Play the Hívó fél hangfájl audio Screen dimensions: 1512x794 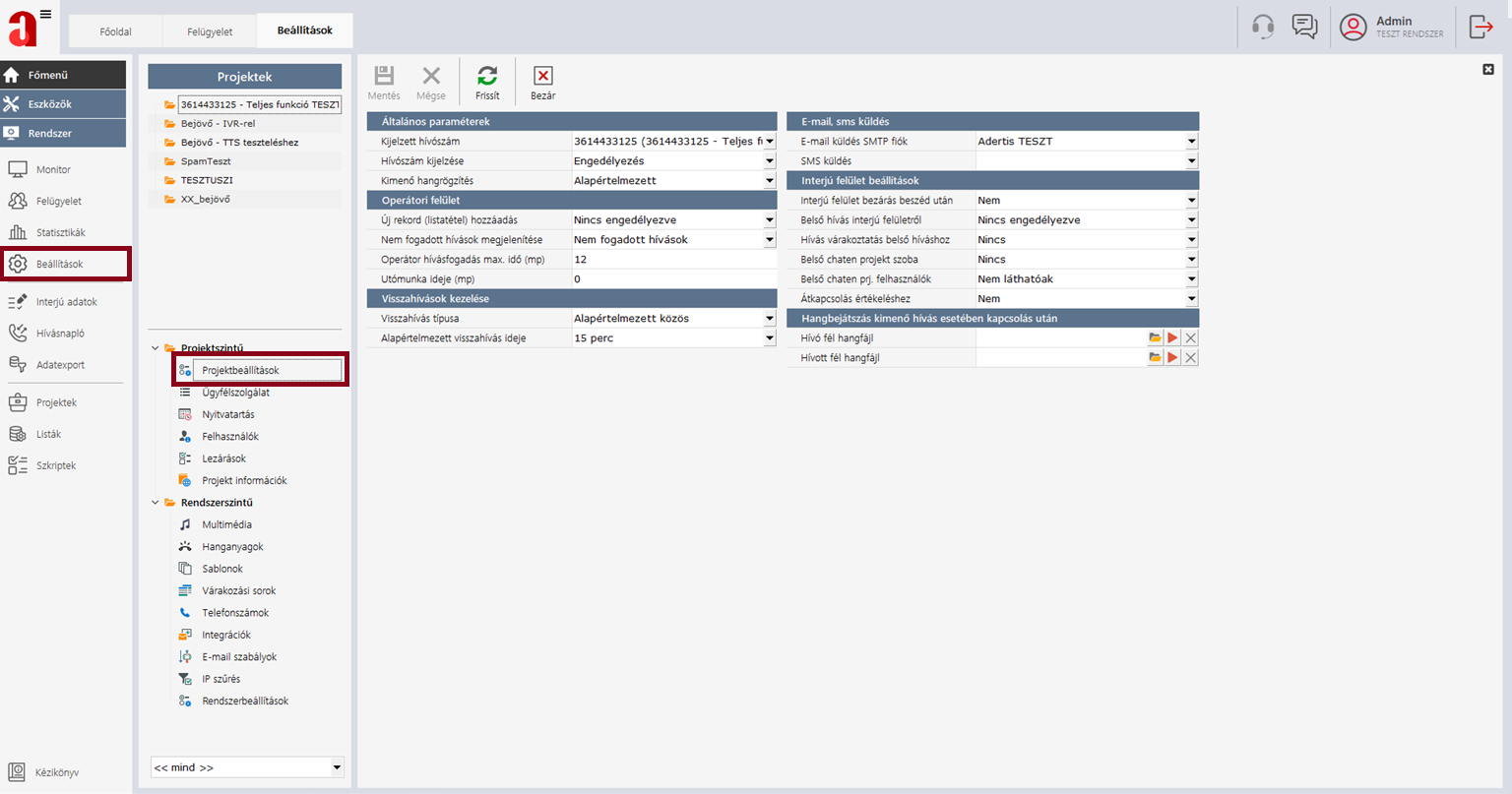pos(1172,338)
